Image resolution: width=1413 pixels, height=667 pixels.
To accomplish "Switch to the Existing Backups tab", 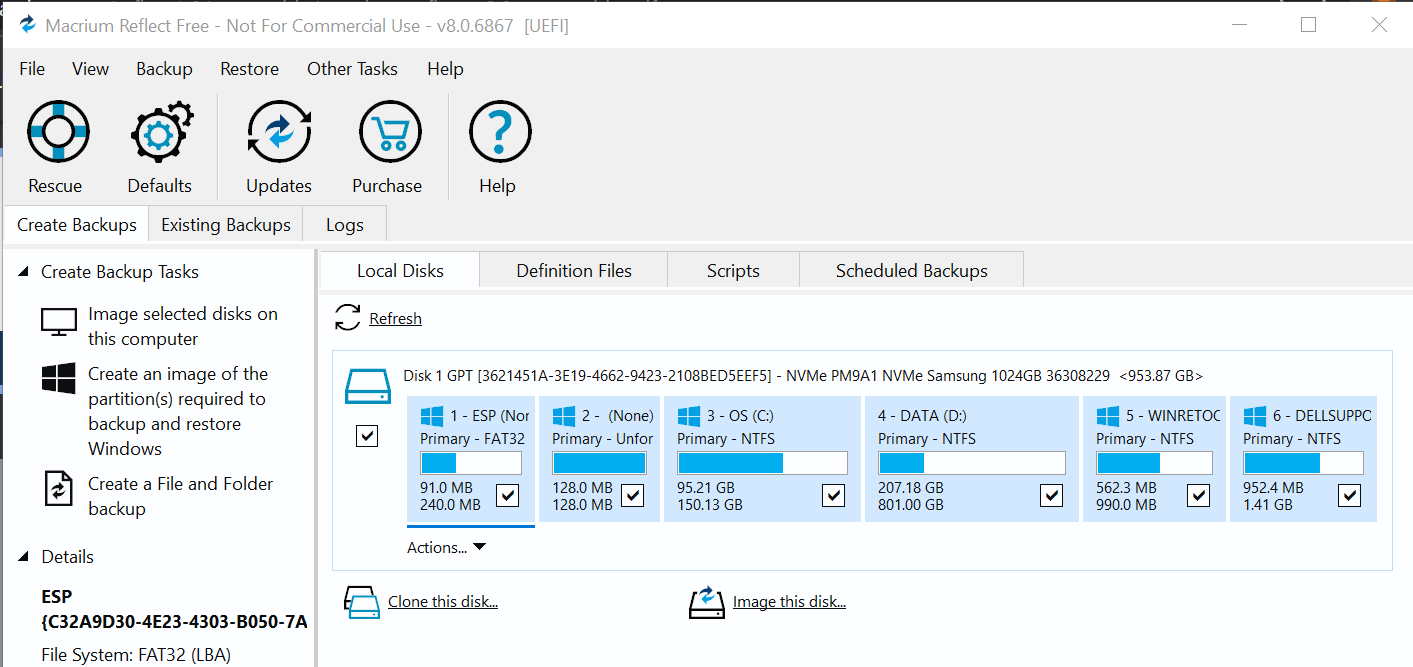I will coord(226,225).
